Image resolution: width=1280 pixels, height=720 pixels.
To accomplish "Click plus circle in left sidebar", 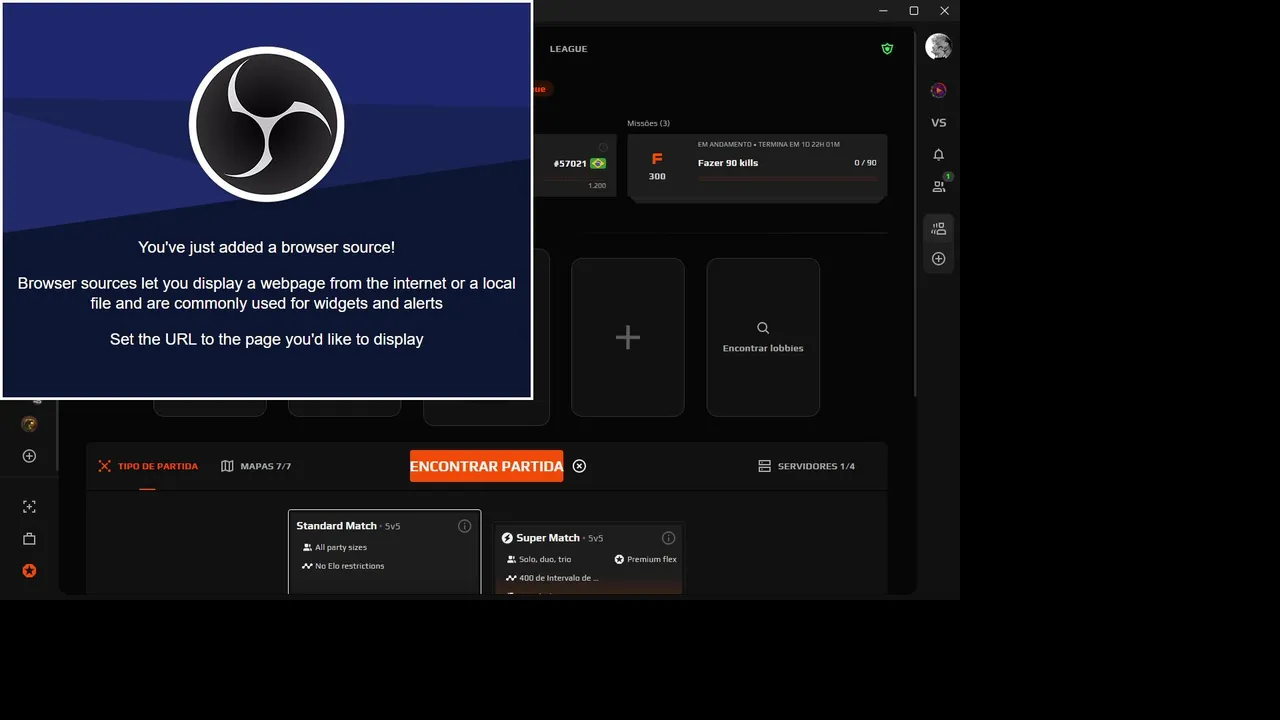I will click(29, 456).
